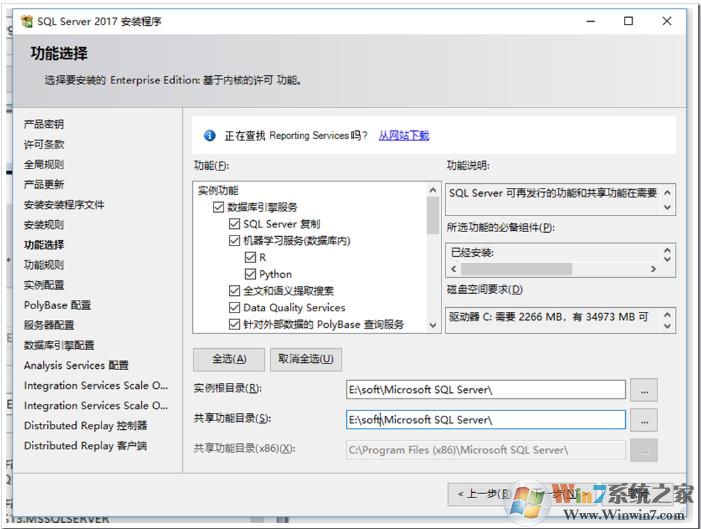Click down arrow in 功能说明 description box
This screenshot has height=529, width=701.
point(667,207)
